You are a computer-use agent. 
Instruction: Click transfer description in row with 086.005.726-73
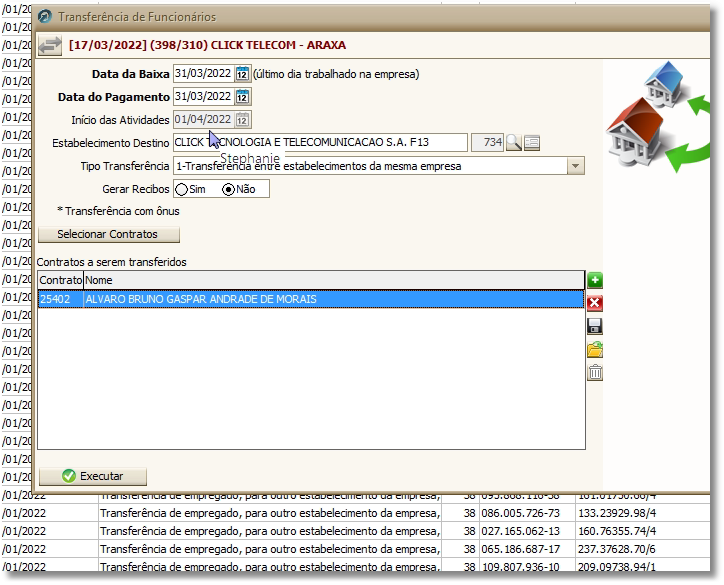(270, 513)
